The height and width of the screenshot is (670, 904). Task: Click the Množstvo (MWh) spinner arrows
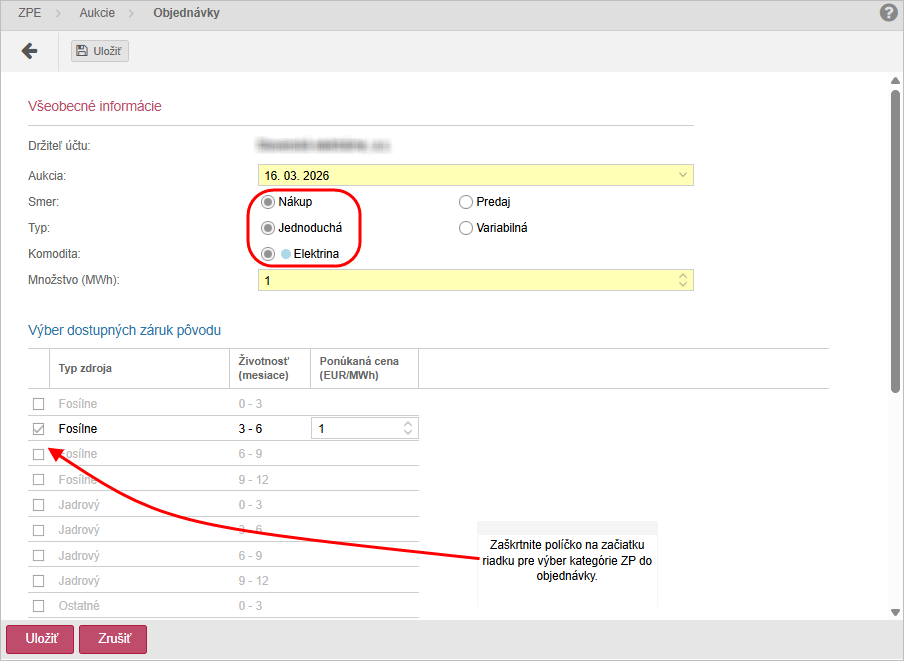click(x=683, y=280)
